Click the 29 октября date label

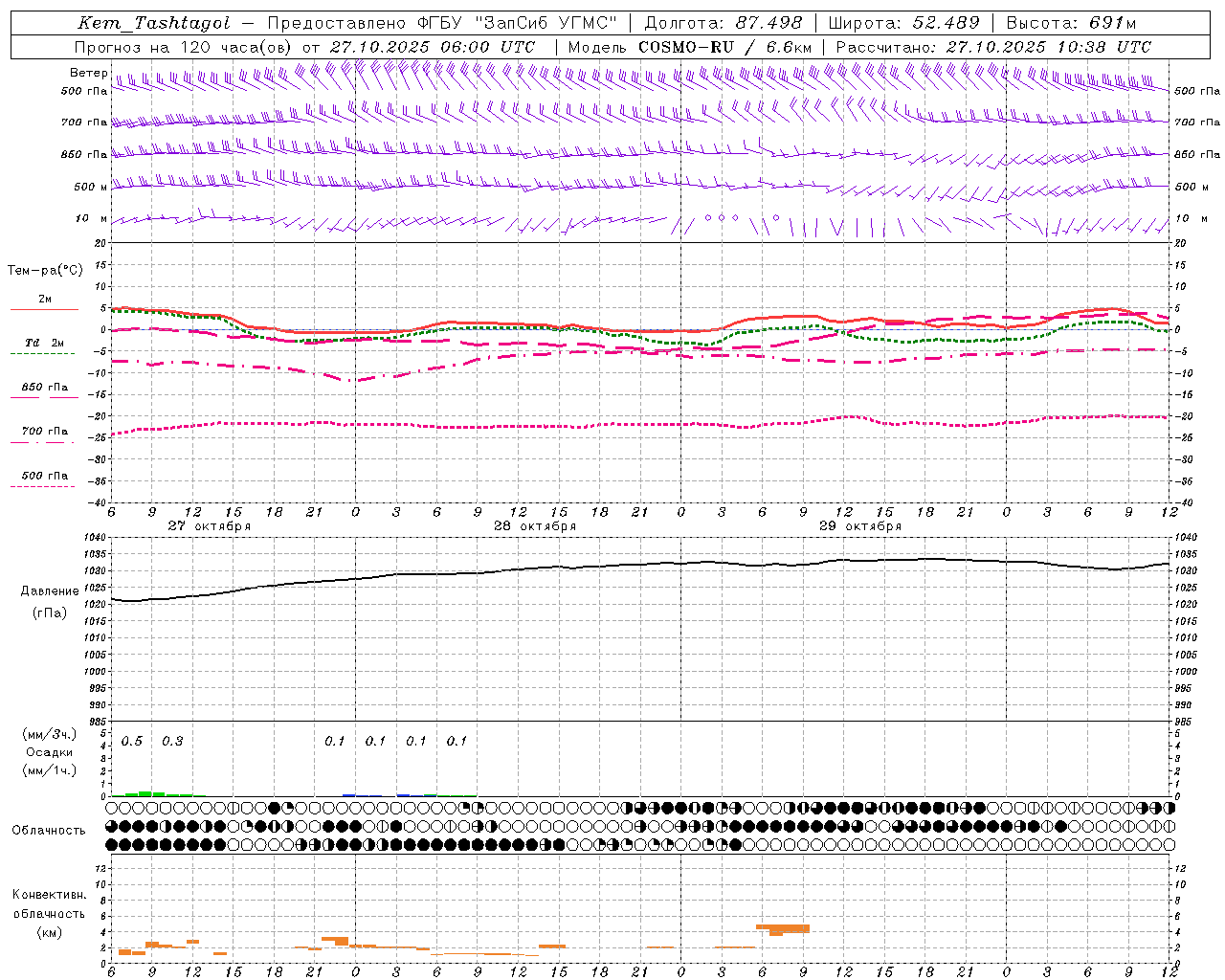[x=860, y=526]
